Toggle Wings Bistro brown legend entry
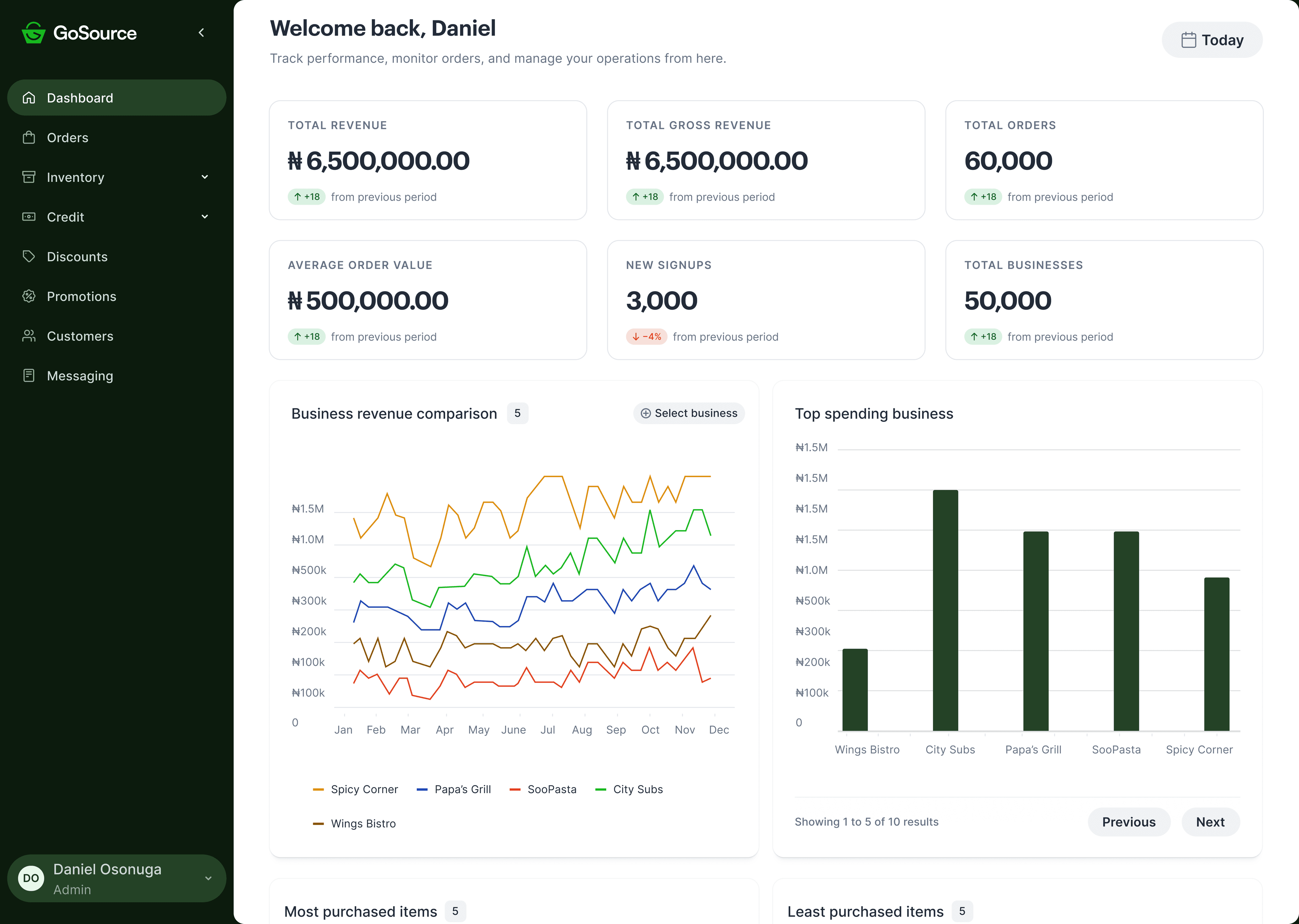The height and width of the screenshot is (924, 1299). (x=354, y=824)
